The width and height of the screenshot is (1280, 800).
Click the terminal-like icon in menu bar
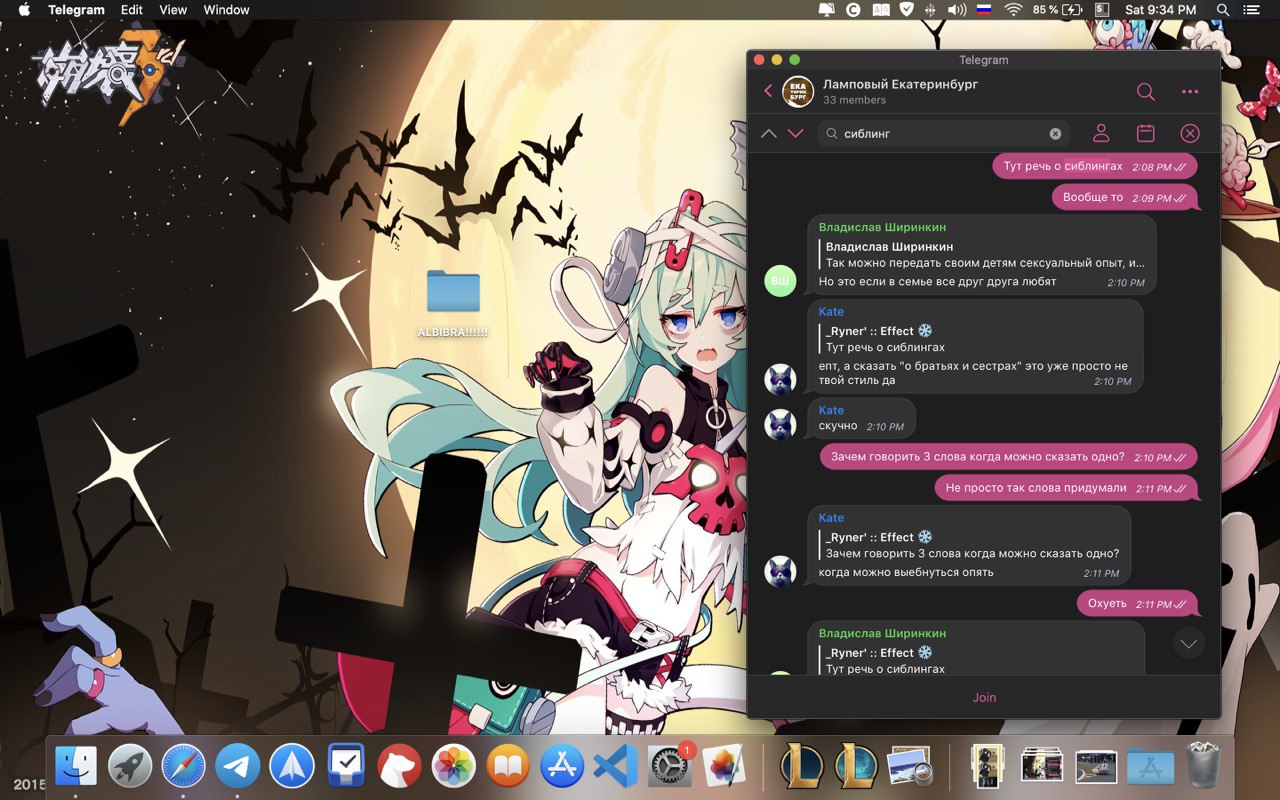[1102, 10]
